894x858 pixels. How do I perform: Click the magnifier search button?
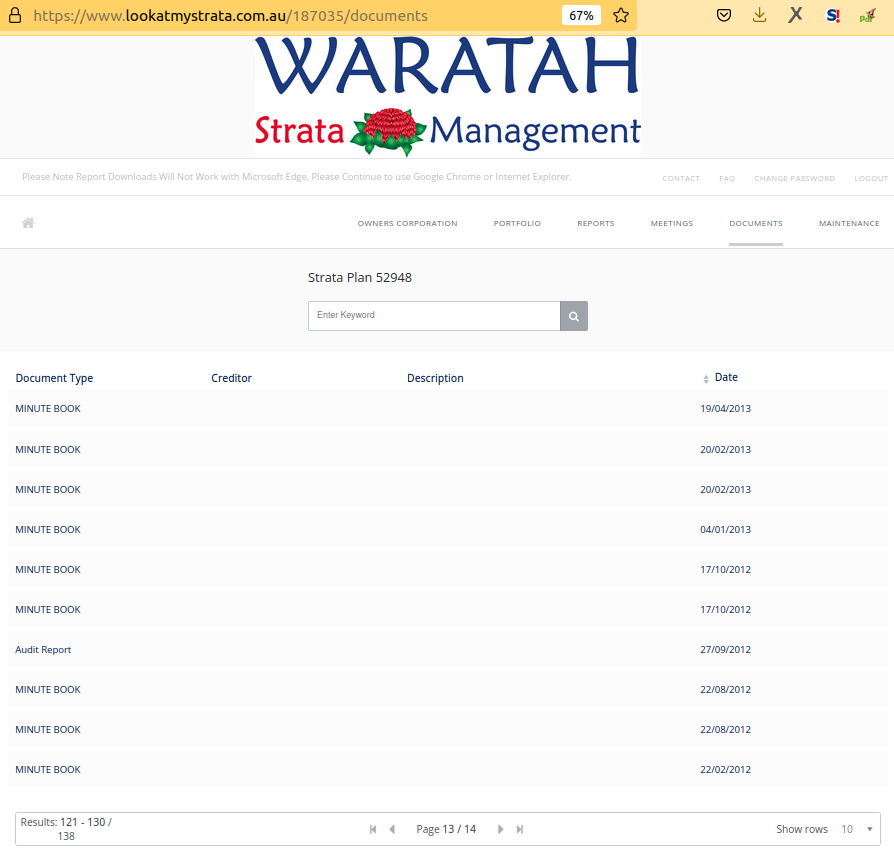(574, 316)
